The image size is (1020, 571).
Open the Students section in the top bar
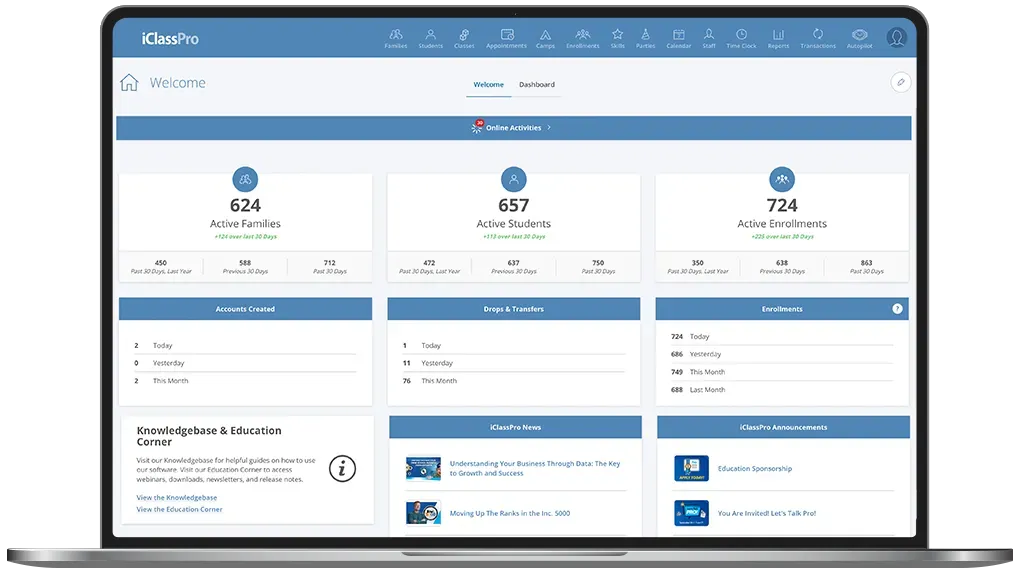[430, 38]
